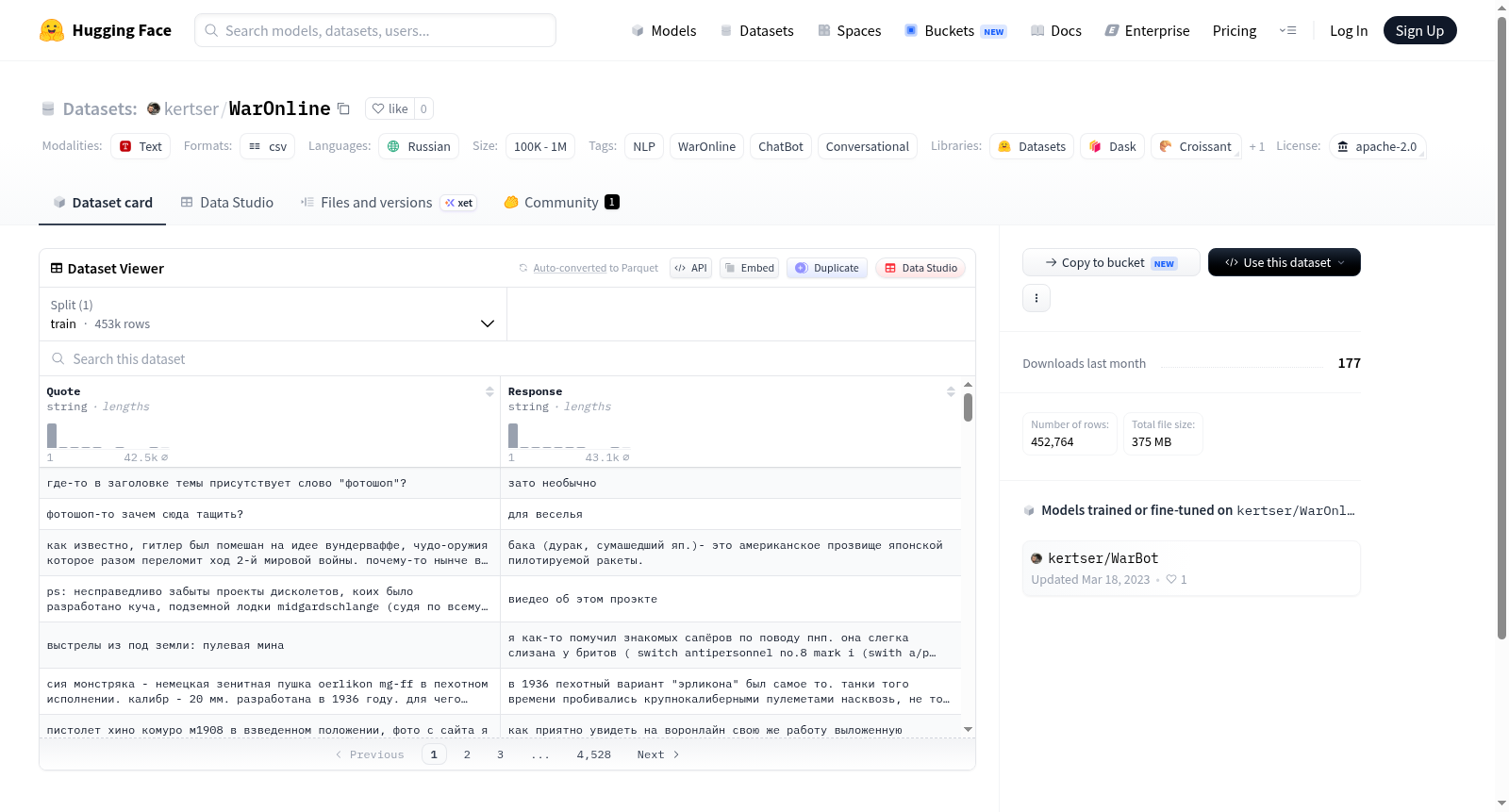Click the search magnifier in dataset viewer
The width and height of the screenshot is (1509, 812).
point(58,358)
